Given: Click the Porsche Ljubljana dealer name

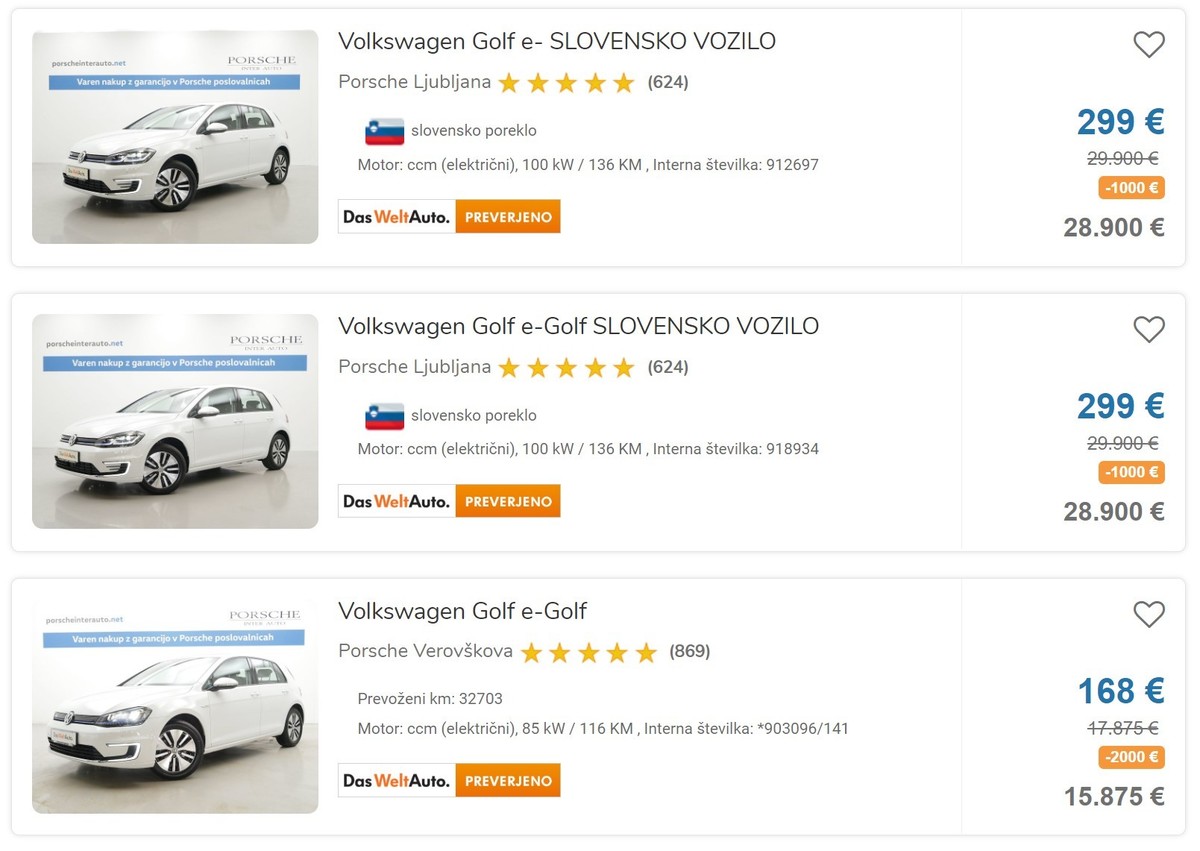Looking at the screenshot, I should [x=413, y=82].
